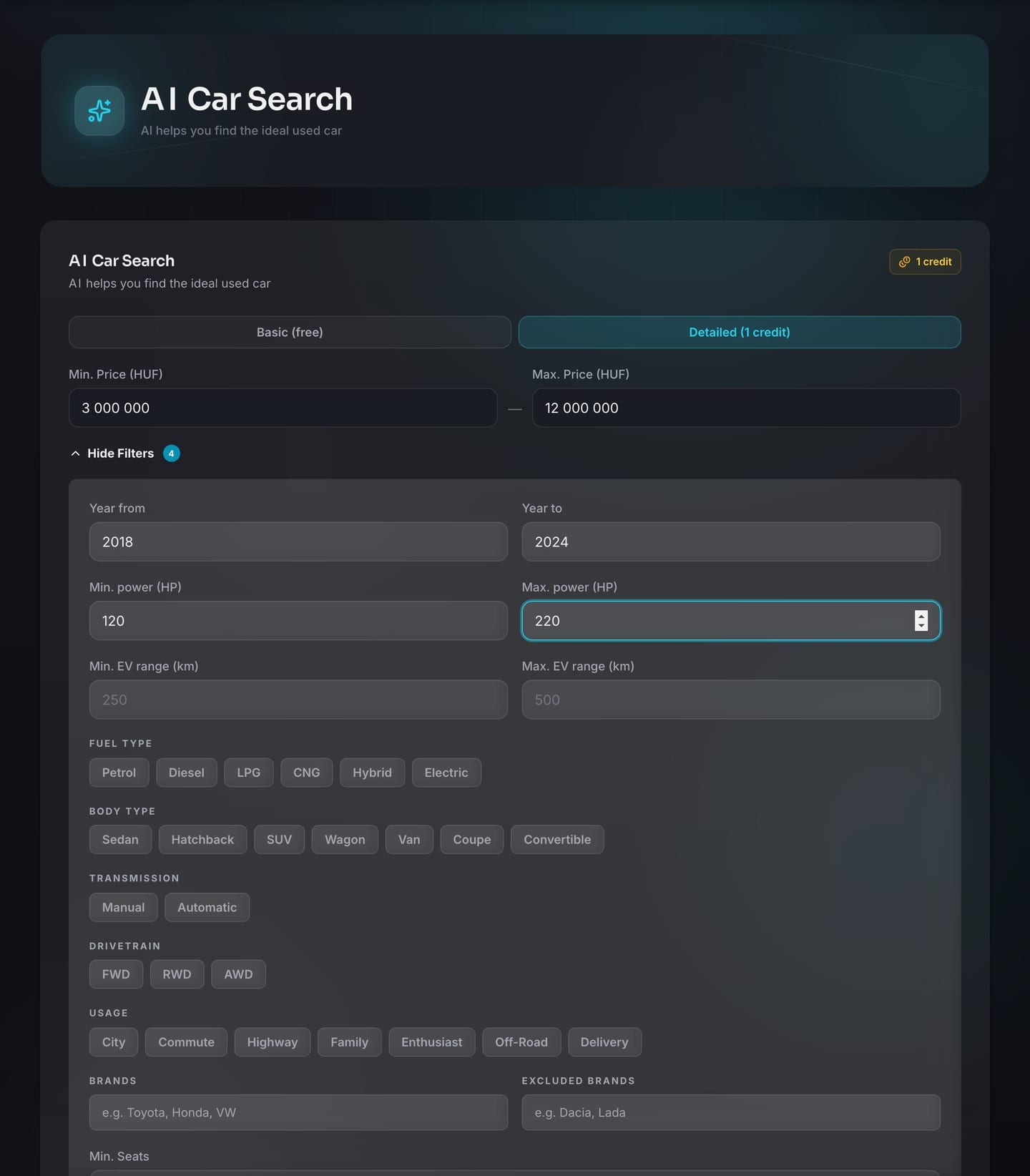Image resolution: width=1030 pixels, height=1176 pixels.
Task: Click the Max. Price (HUF) field
Action: [746, 408]
